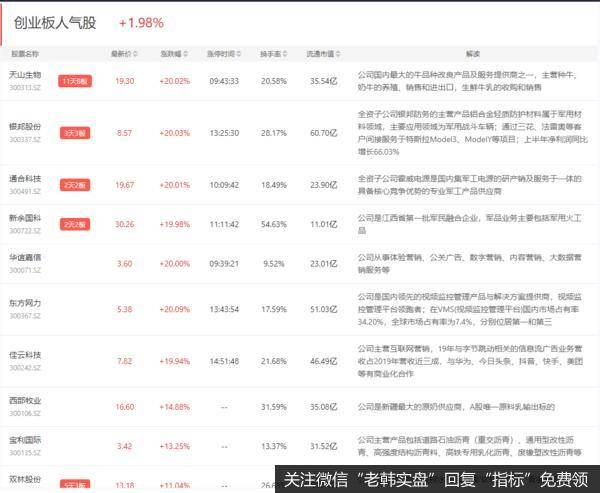Sort by 最新价 using its sort arrows
The height and width of the screenshot is (493, 600).
(x=135, y=54)
